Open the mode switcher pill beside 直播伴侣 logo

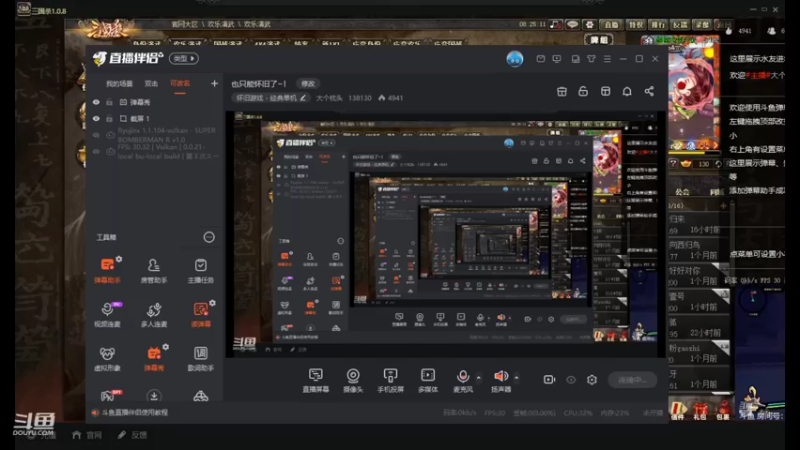tap(184, 59)
